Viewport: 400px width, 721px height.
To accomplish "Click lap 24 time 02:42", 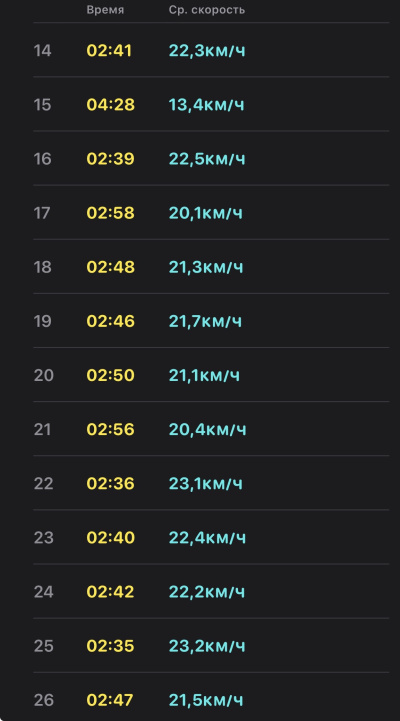I will coord(110,592).
